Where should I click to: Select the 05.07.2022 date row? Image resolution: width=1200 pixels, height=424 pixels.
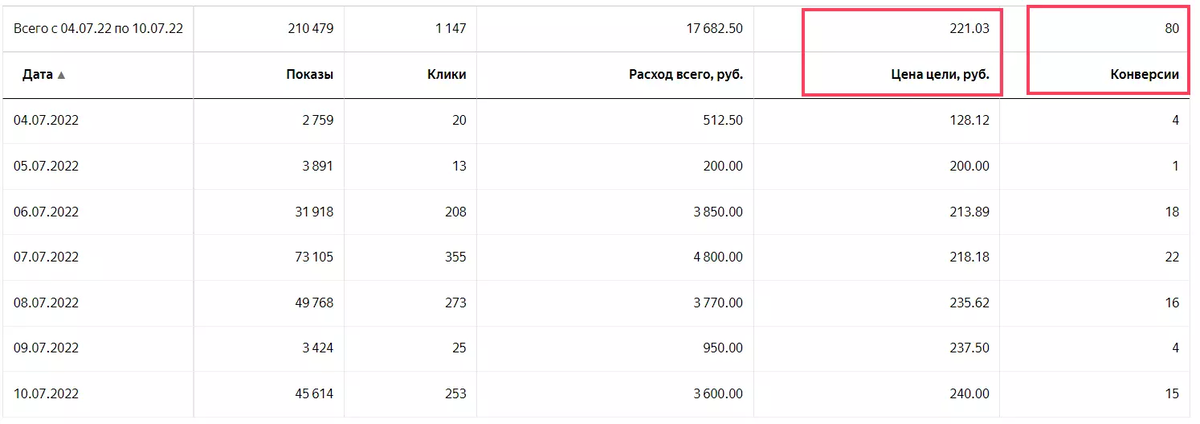[599, 166]
